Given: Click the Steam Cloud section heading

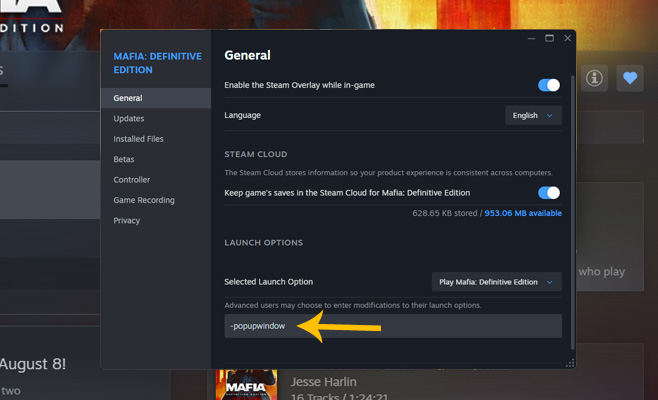Looking at the screenshot, I should [256, 154].
